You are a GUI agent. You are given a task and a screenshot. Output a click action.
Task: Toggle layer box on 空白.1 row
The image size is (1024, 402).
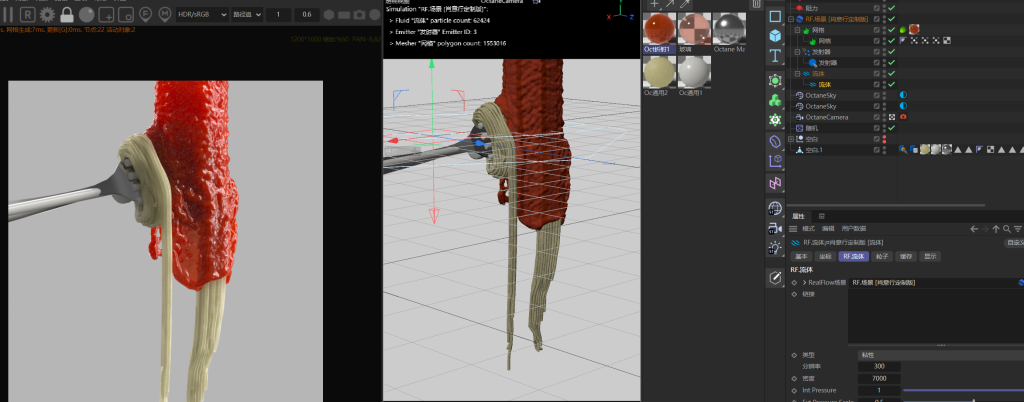[877, 150]
